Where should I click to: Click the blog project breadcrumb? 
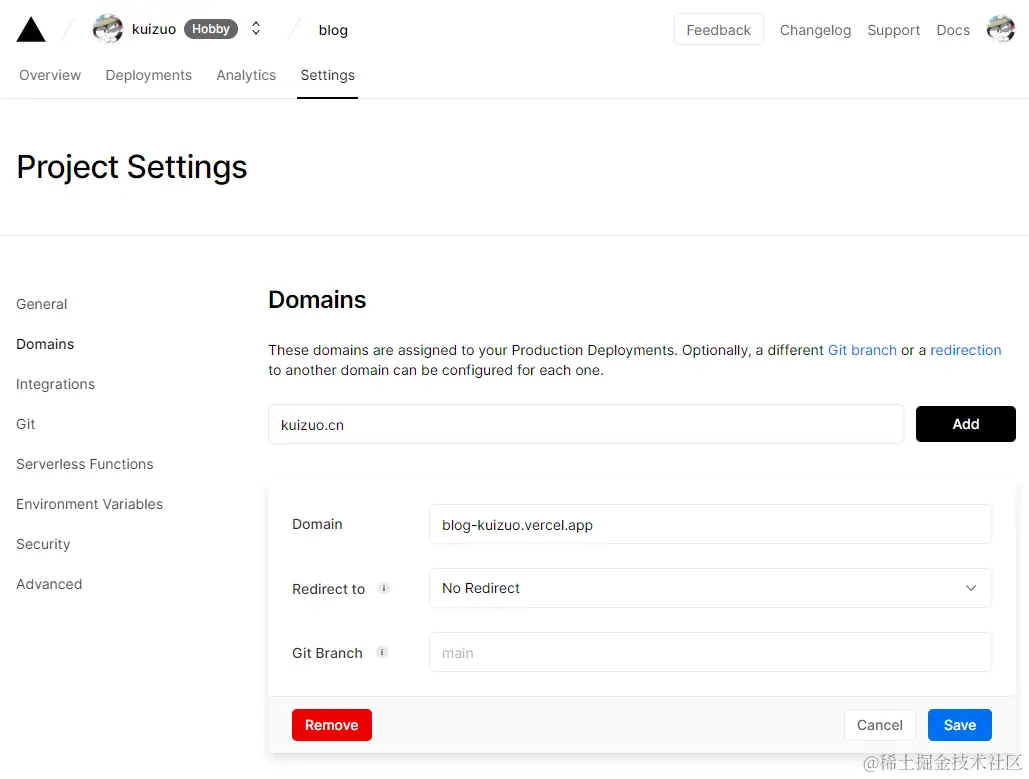coord(333,30)
